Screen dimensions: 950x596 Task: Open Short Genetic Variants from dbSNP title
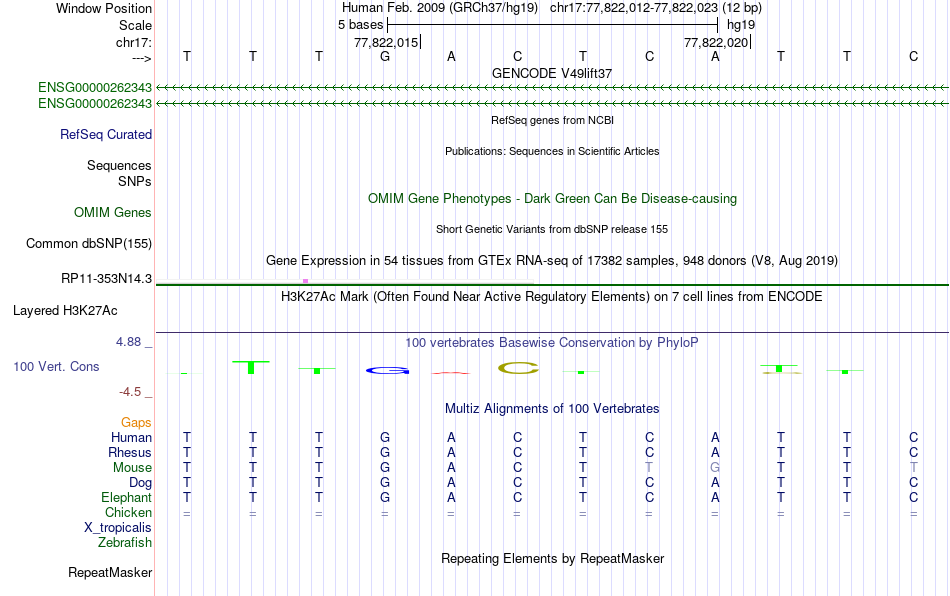[x=552, y=230]
